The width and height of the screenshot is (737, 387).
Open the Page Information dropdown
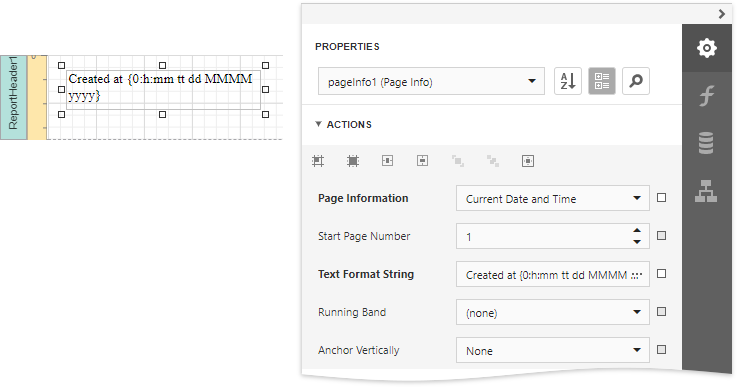[x=553, y=198]
